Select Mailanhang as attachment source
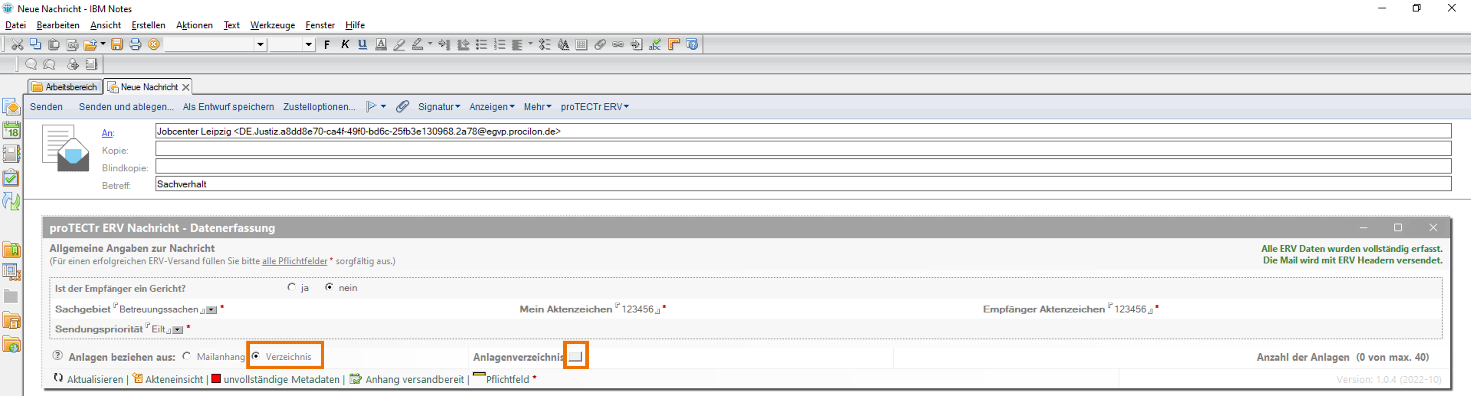This screenshot has height=396, width=1471. click(x=187, y=356)
